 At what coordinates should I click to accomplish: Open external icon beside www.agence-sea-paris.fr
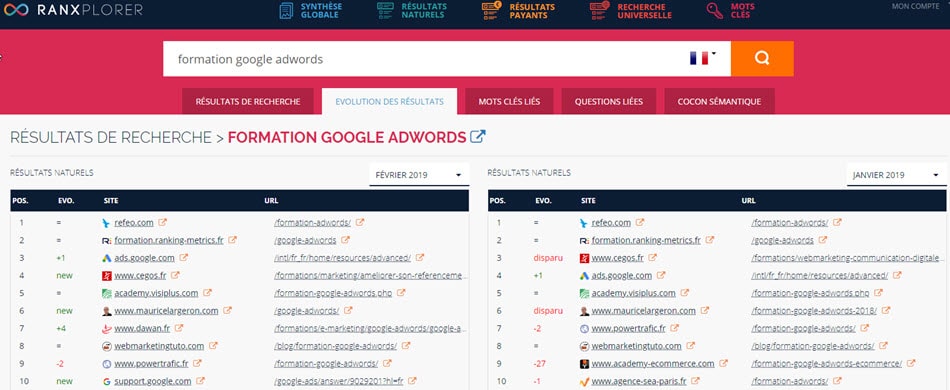click(696, 381)
